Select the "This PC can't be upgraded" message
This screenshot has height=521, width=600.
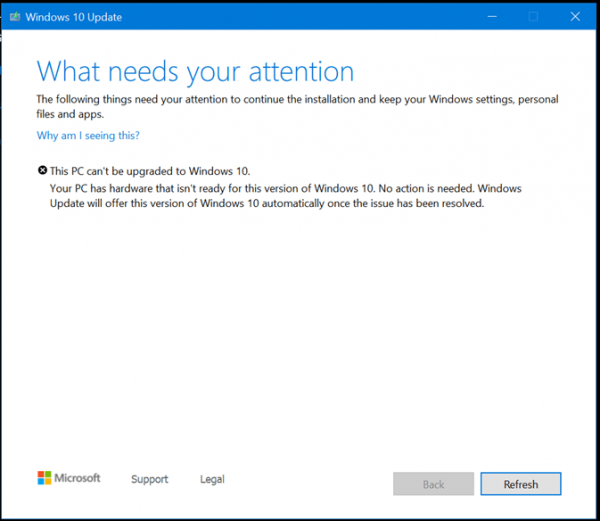pos(150,171)
